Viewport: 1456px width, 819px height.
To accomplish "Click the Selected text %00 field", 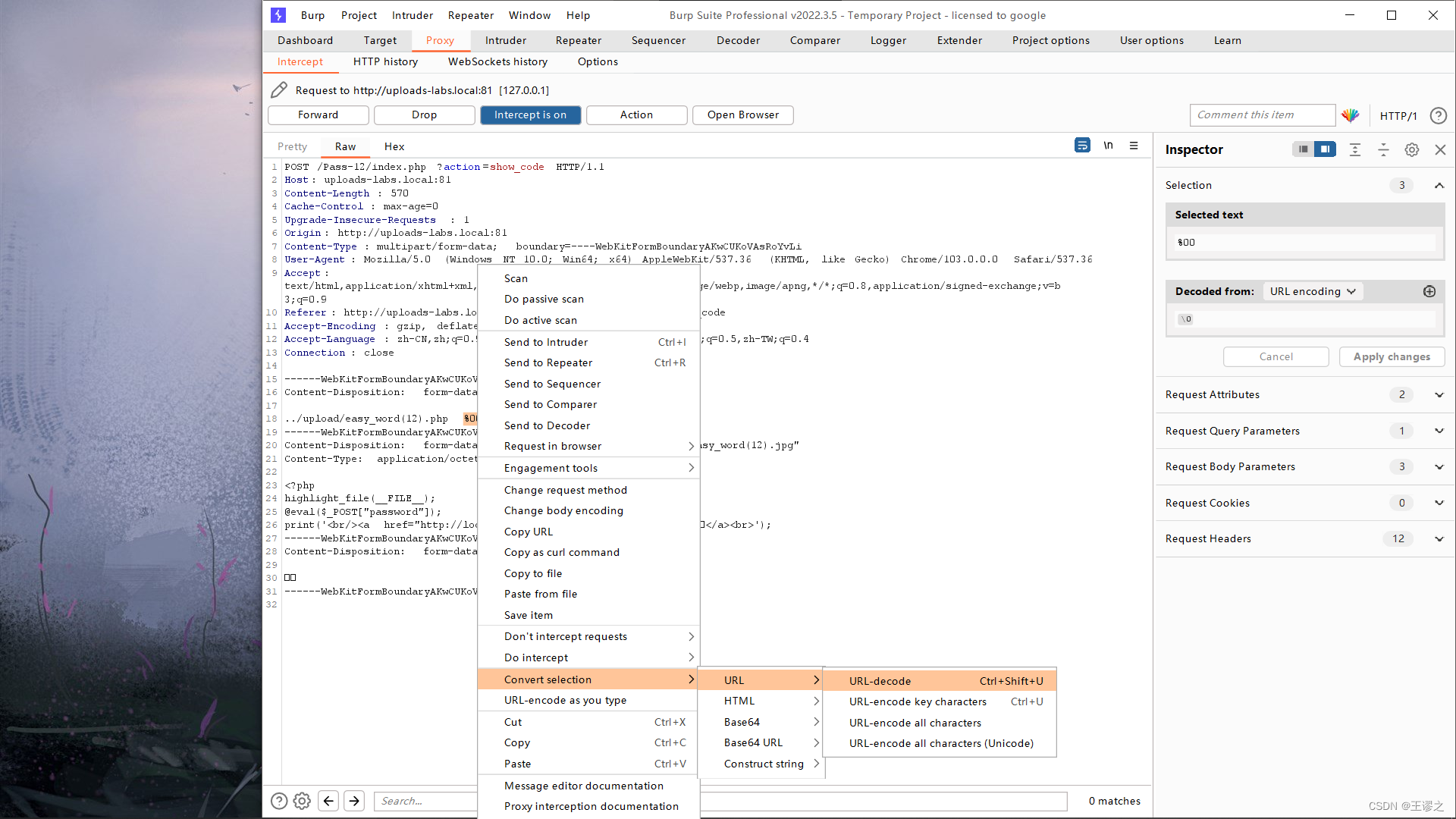I will (x=1305, y=243).
